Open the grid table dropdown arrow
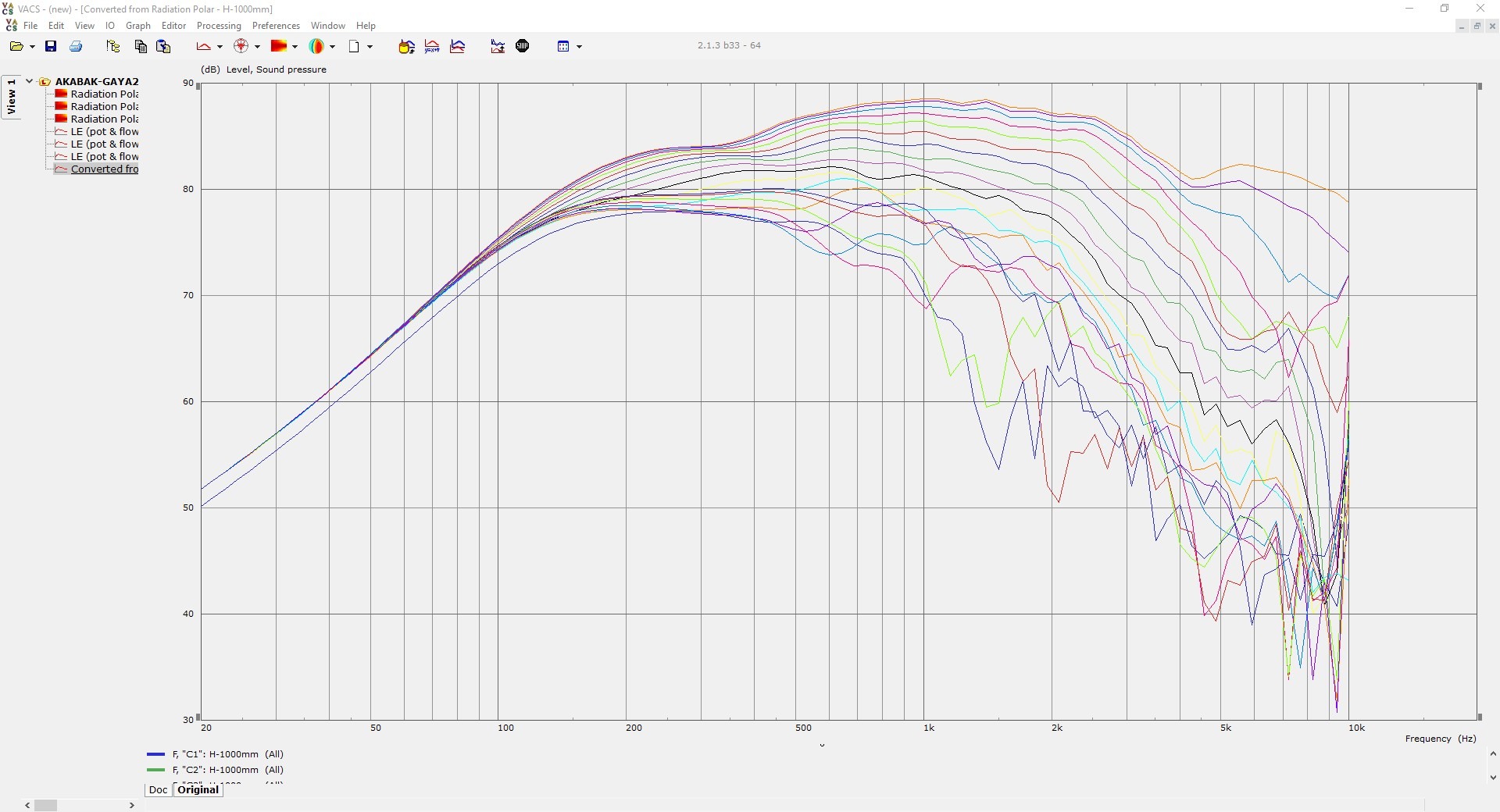The image size is (1500, 812). [579, 47]
